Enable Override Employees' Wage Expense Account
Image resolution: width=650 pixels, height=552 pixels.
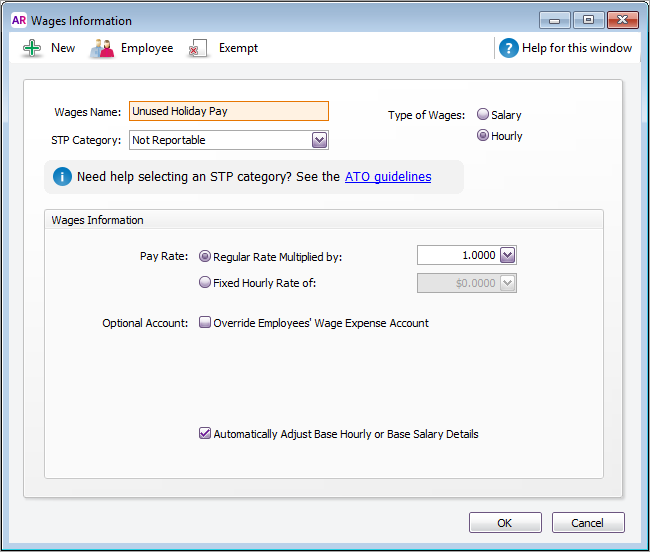coord(205,323)
